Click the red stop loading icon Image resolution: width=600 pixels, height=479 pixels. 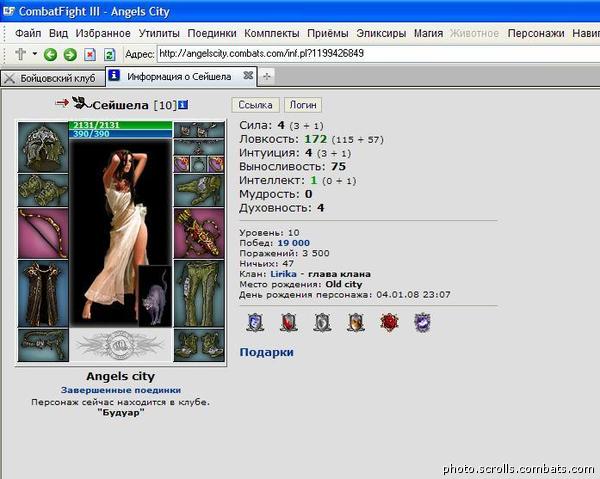pos(90,54)
